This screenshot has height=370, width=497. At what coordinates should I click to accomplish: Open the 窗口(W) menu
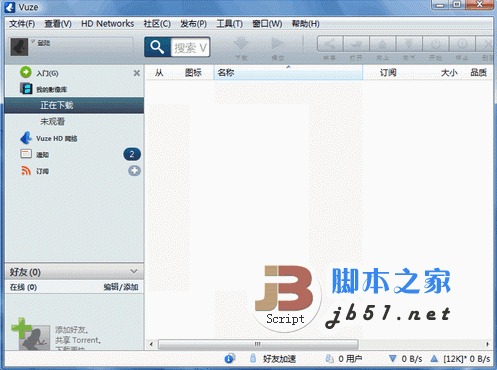click(x=267, y=24)
